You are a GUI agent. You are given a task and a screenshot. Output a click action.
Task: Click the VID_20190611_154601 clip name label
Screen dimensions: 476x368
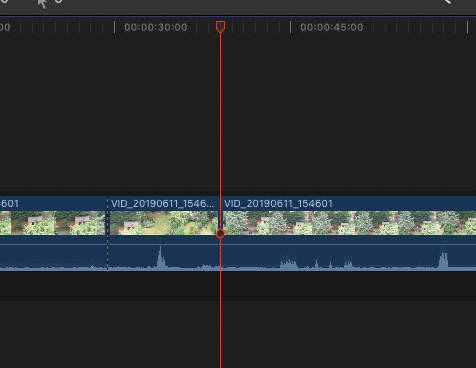(278, 204)
